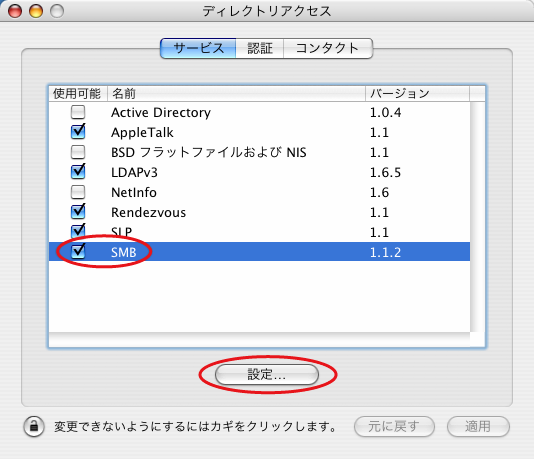Uncheck the AppleTalk service checkbox
The image size is (534, 459).
coord(78,131)
